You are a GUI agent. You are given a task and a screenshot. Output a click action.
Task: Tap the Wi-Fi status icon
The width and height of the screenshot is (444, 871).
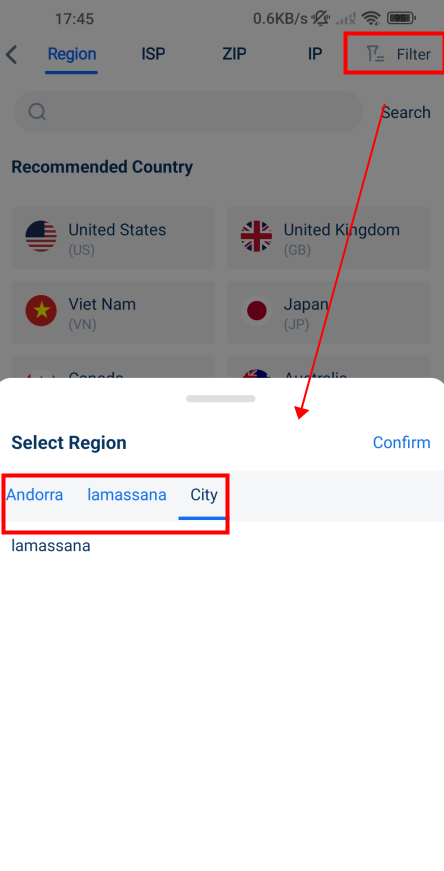point(370,18)
